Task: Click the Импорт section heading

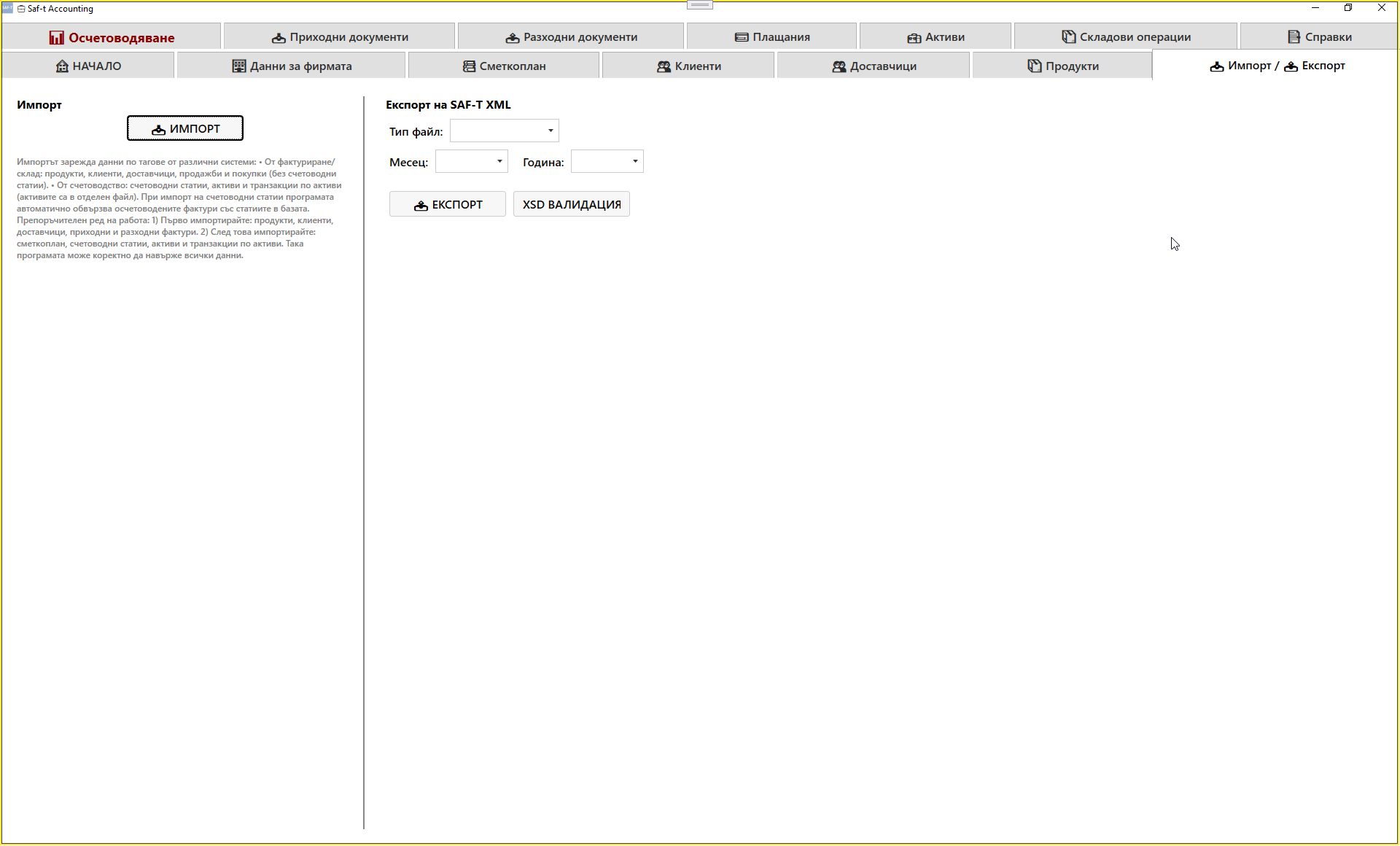Action: (39, 104)
